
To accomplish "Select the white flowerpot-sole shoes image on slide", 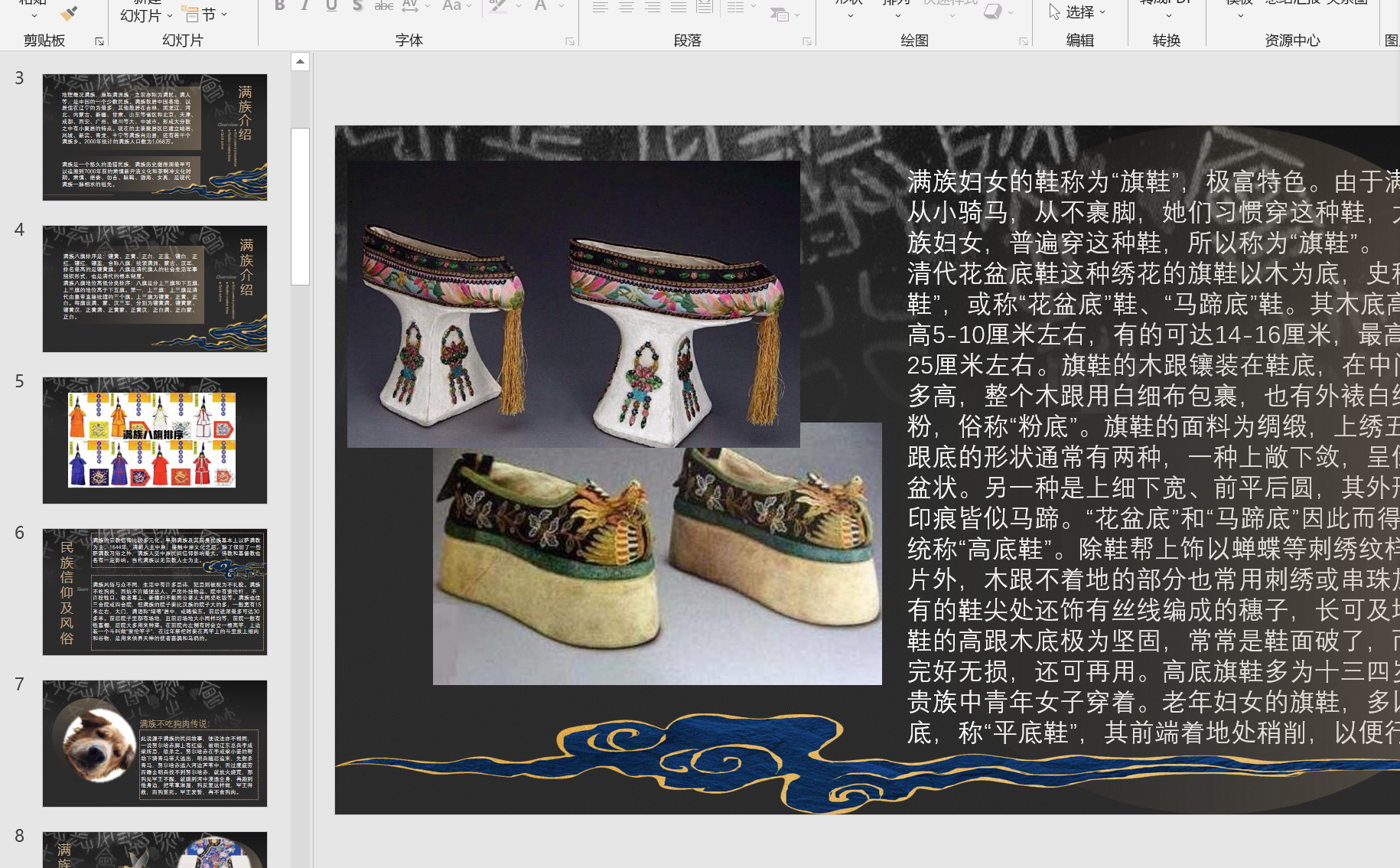I will click(x=573, y=304).
